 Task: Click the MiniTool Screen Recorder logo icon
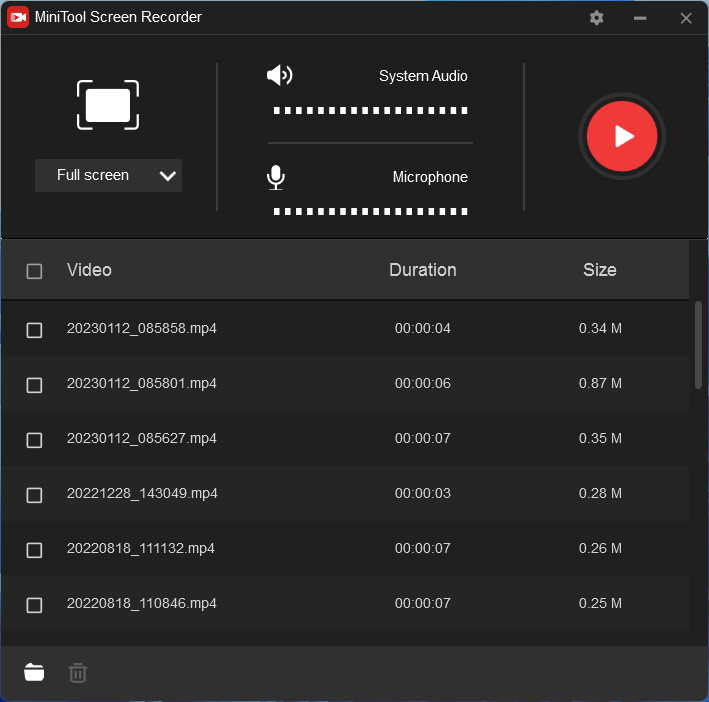[18, 17]
